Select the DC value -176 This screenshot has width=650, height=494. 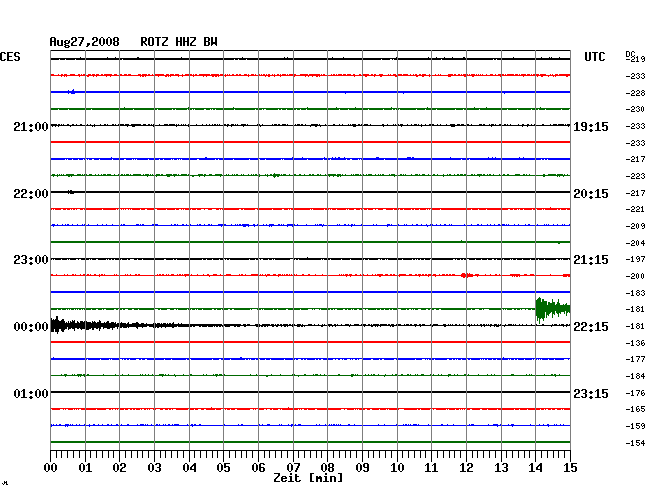(635, 393)
